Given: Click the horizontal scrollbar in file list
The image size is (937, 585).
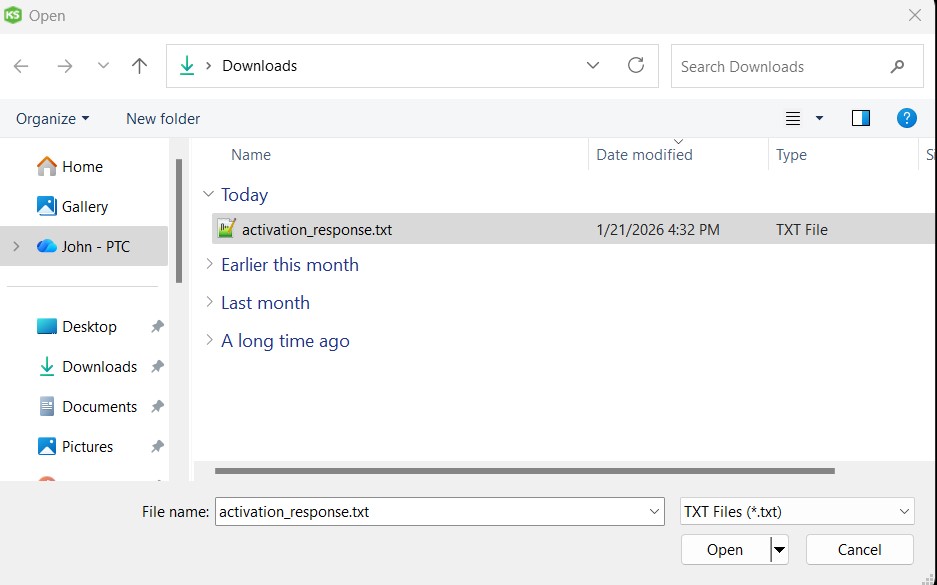Looking at the screenshot, I should (524, 470).
